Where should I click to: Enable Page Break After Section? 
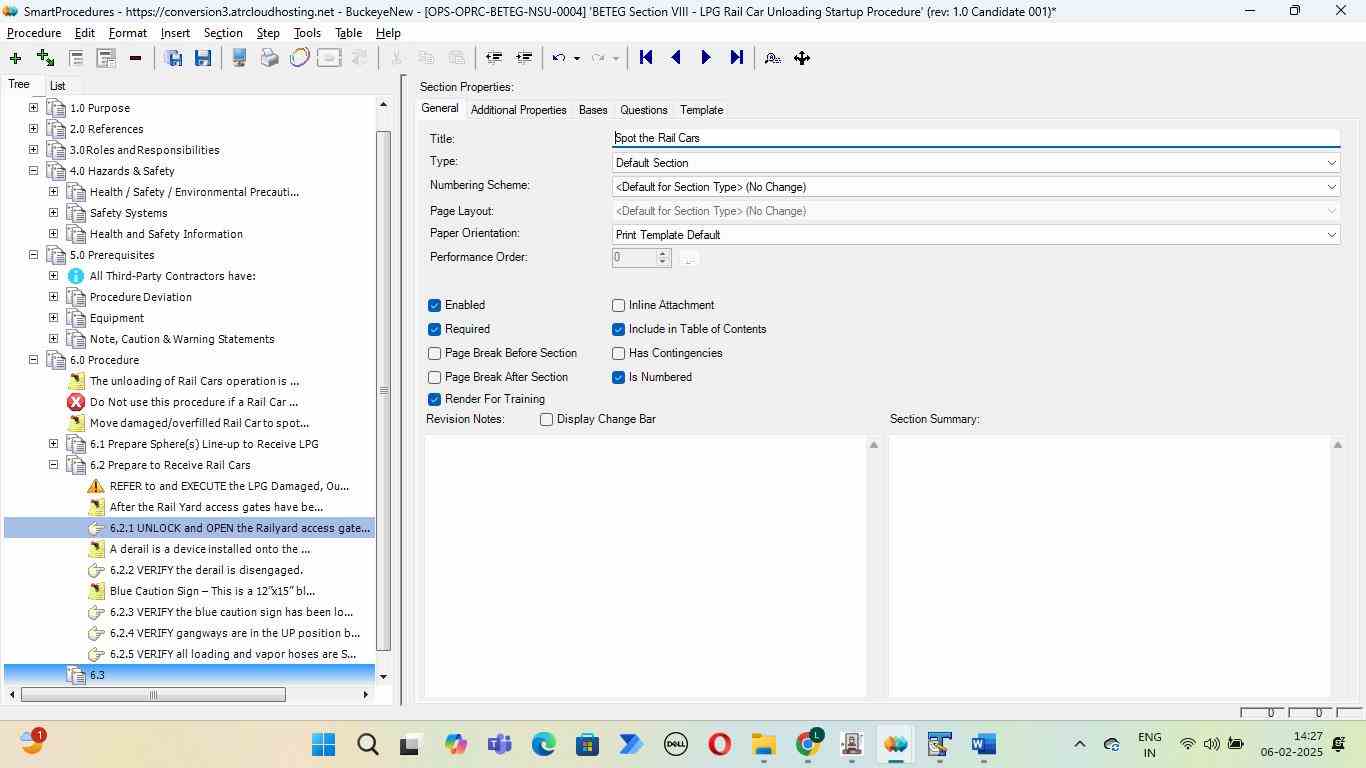434,377
